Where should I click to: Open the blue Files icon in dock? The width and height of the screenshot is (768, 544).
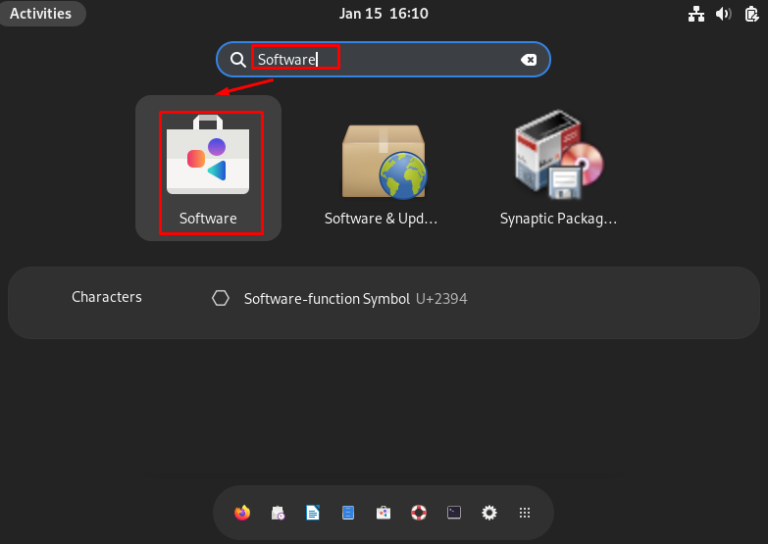pos(348,513)
